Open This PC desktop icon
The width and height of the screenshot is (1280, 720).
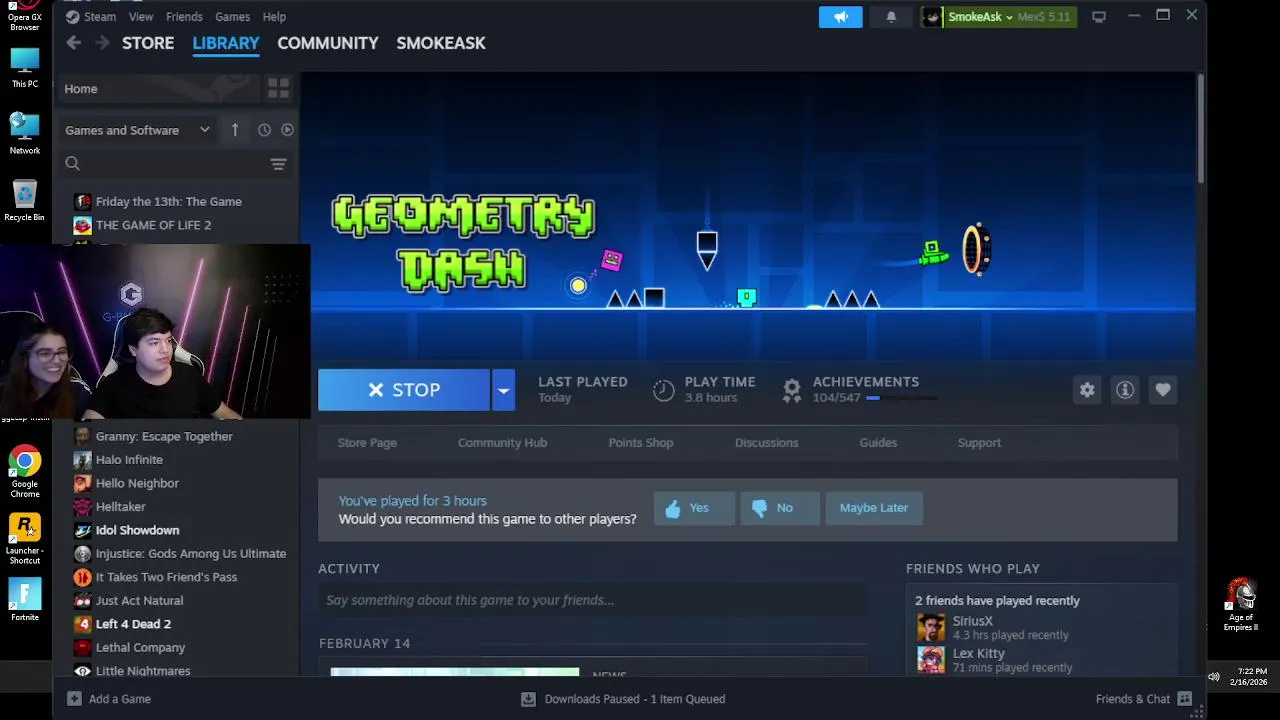click(25, 68)
